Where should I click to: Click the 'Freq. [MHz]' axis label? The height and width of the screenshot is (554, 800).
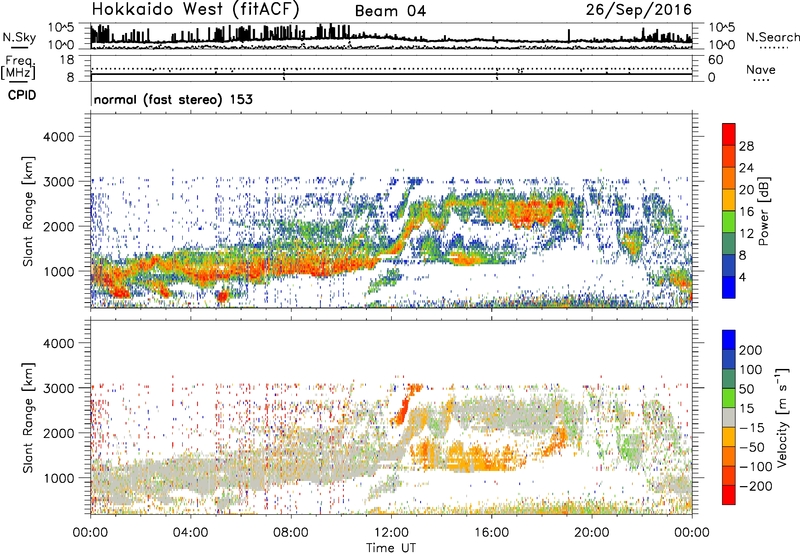tap(18, 67)
